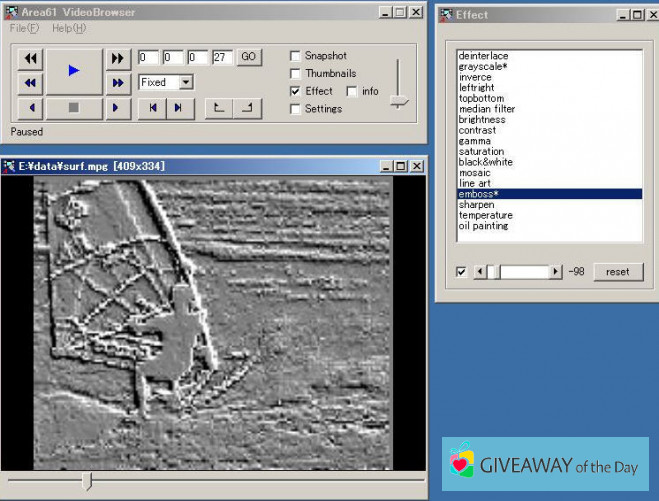Jump to the end of the video

click(178, 108)
